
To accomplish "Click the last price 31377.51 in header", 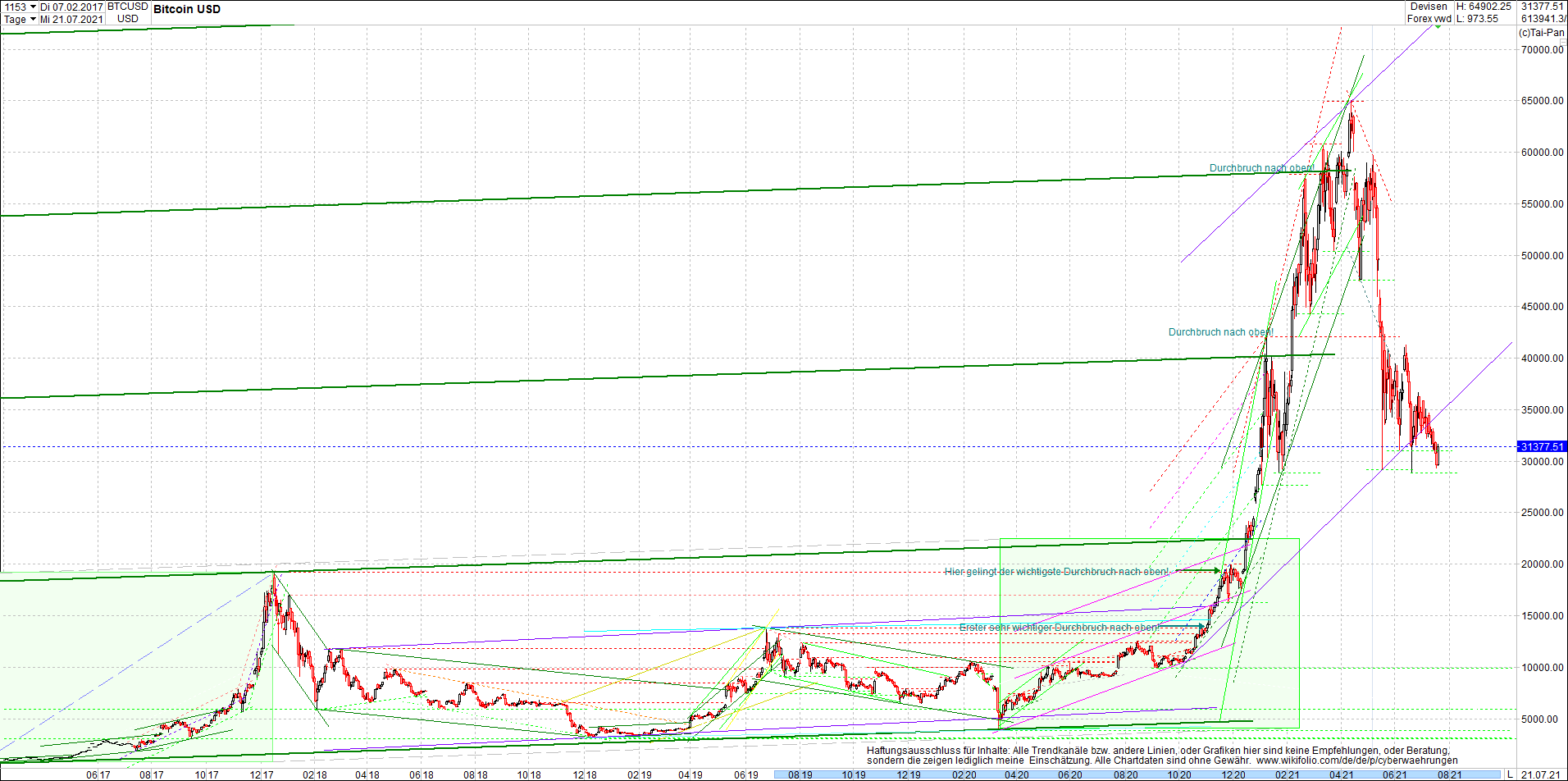I will (1543, 7).
